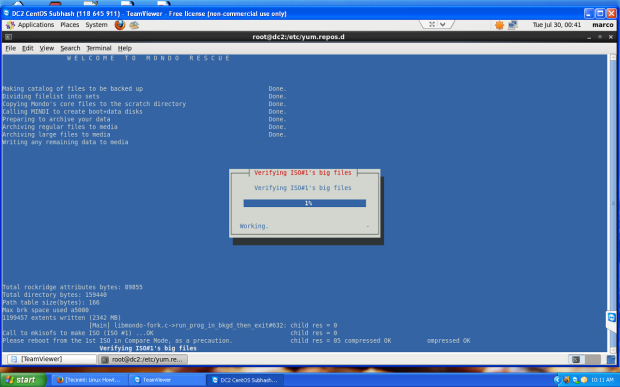
Task: Minimize the root@dc2 terminal window
Action: coord(589,37)
